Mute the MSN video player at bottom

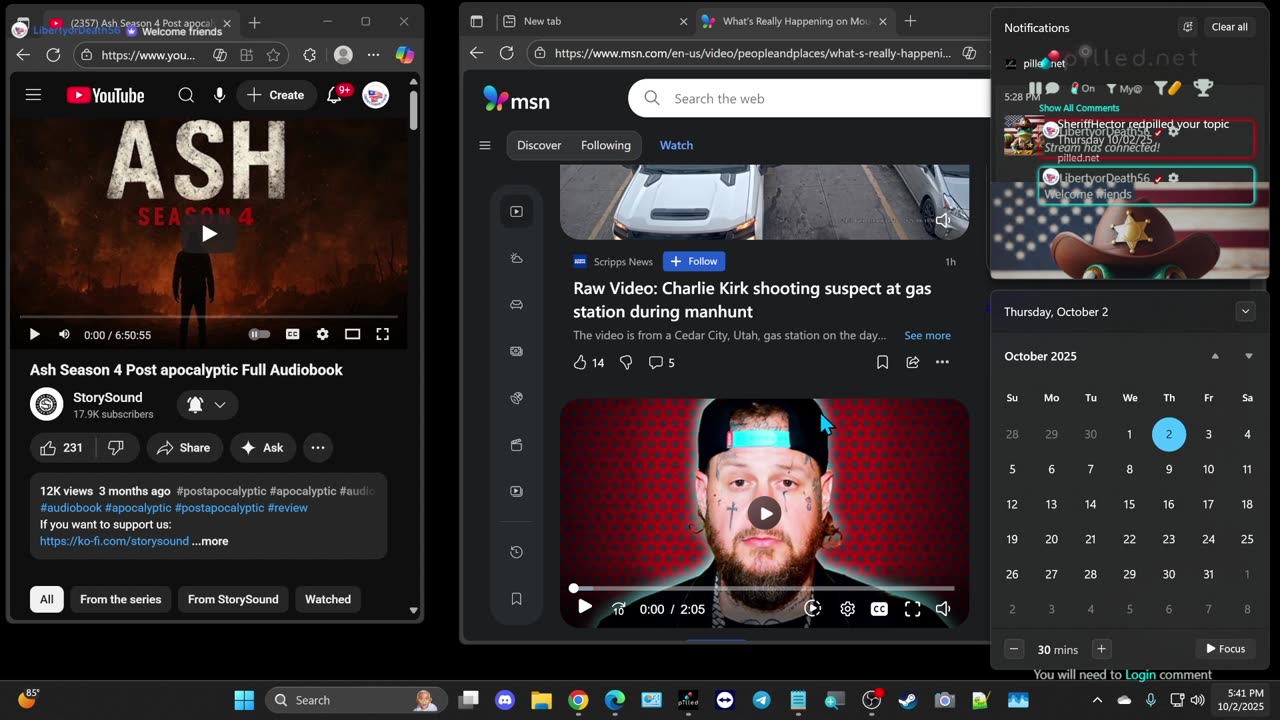(943, 608)
